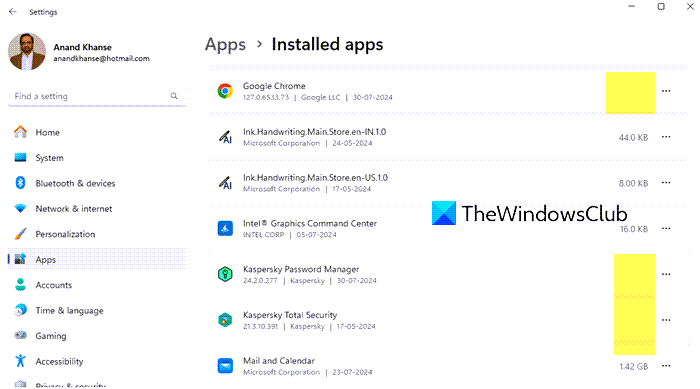Click the Apps breadcrumb link
The width and height of the screenshot is (700, 389).
tap(225, 45)
